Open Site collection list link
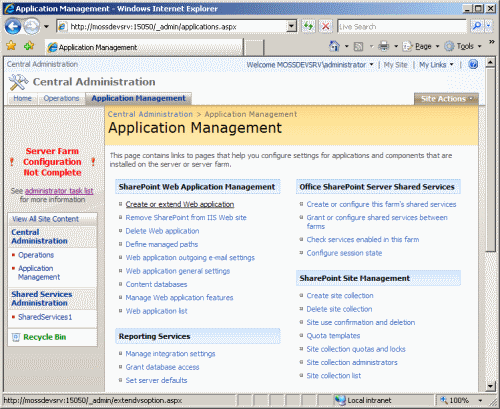The image size is (500, 409). click(x=334, y=376)
